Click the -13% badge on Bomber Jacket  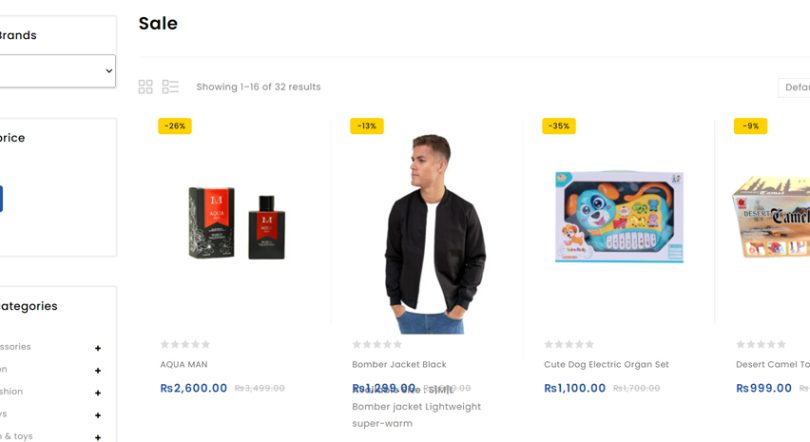[367, 126]
